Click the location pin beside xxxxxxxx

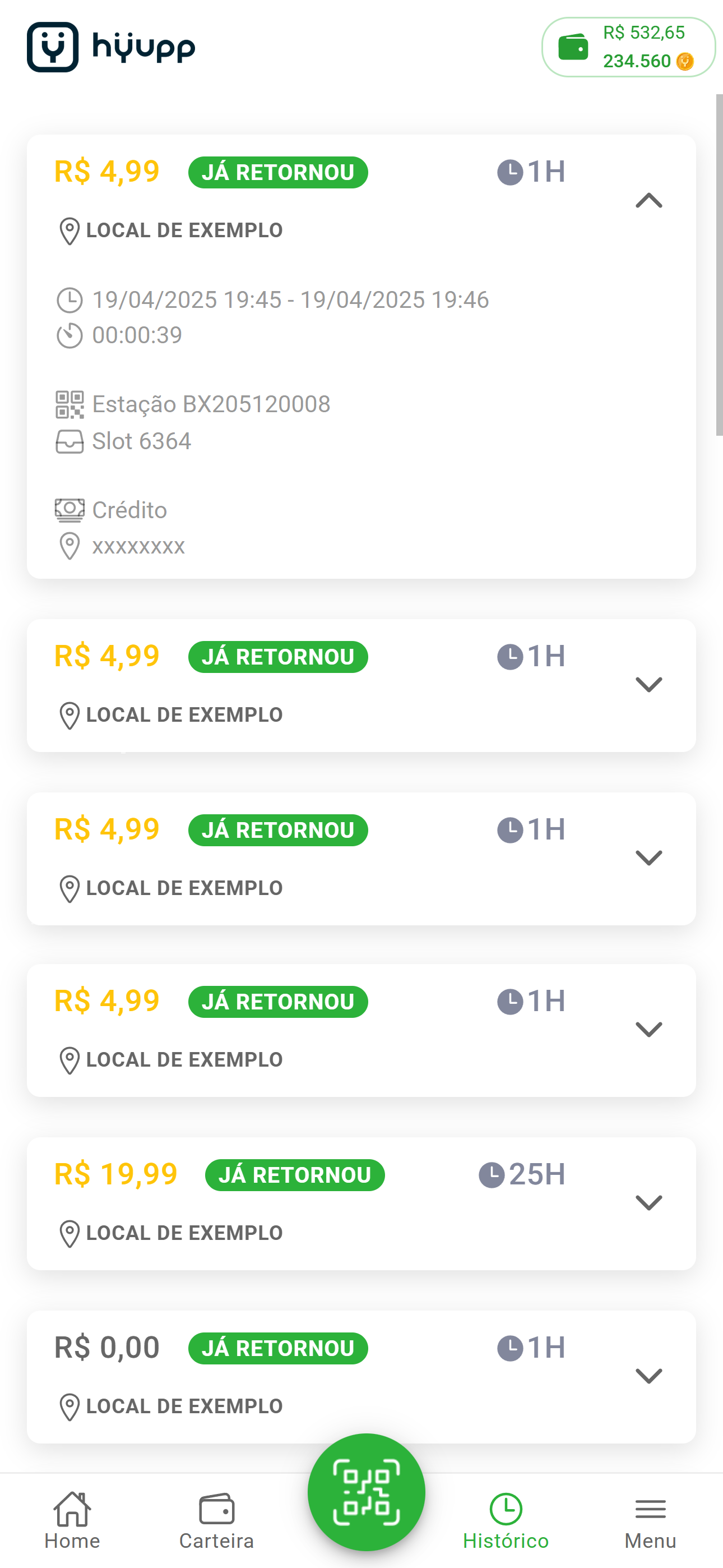click(x=69, y=546)
